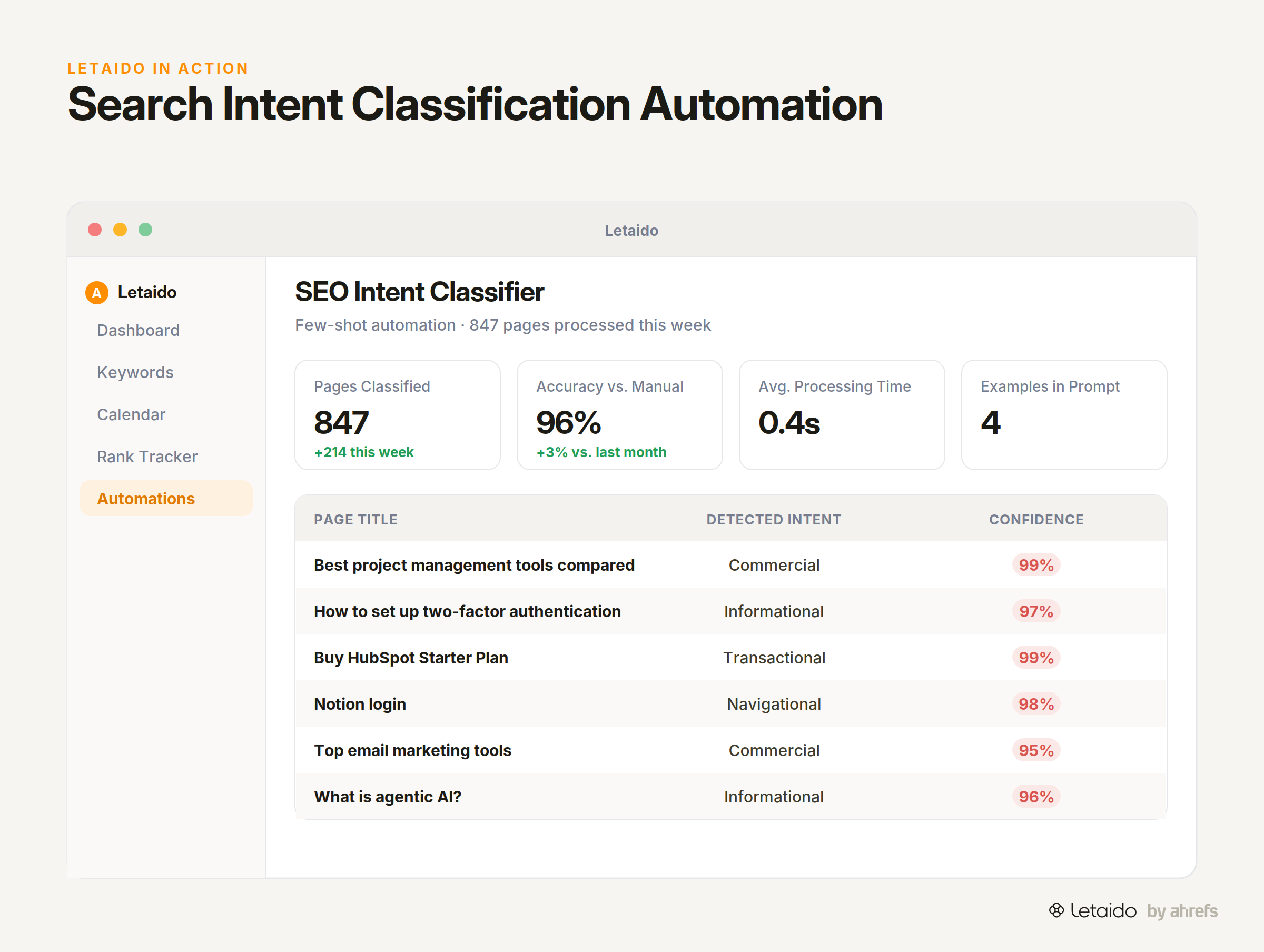
Task: Click Commercial intent for project management row
Action: (774, 565)
